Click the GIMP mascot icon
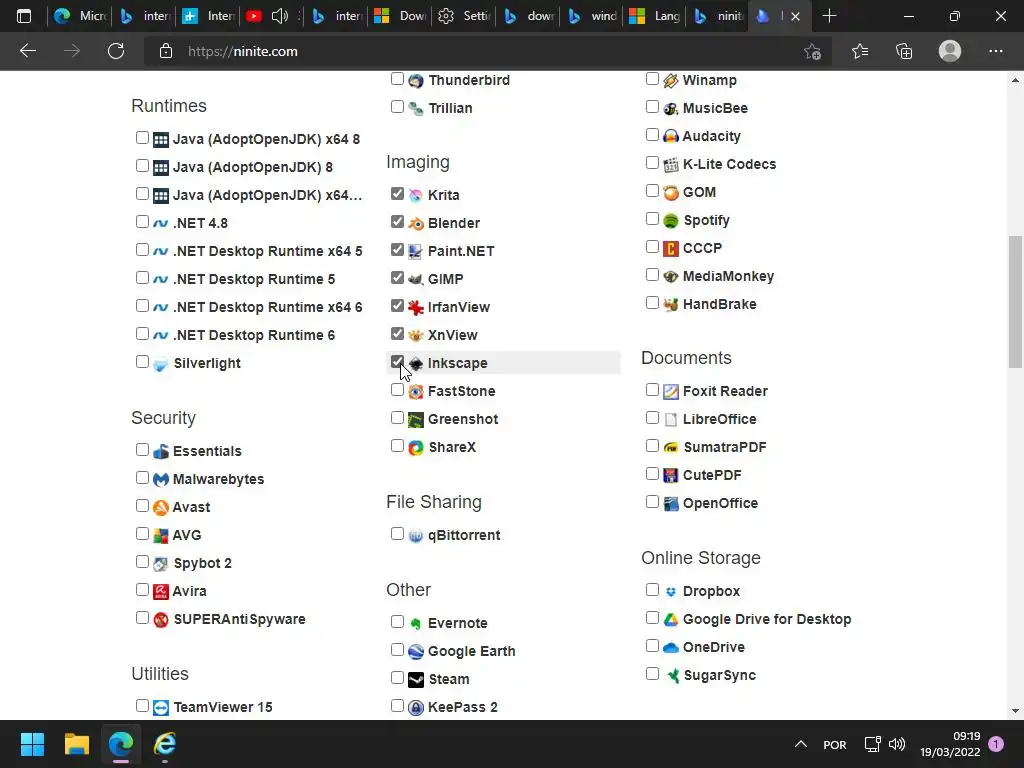 [x=415, y=280]
